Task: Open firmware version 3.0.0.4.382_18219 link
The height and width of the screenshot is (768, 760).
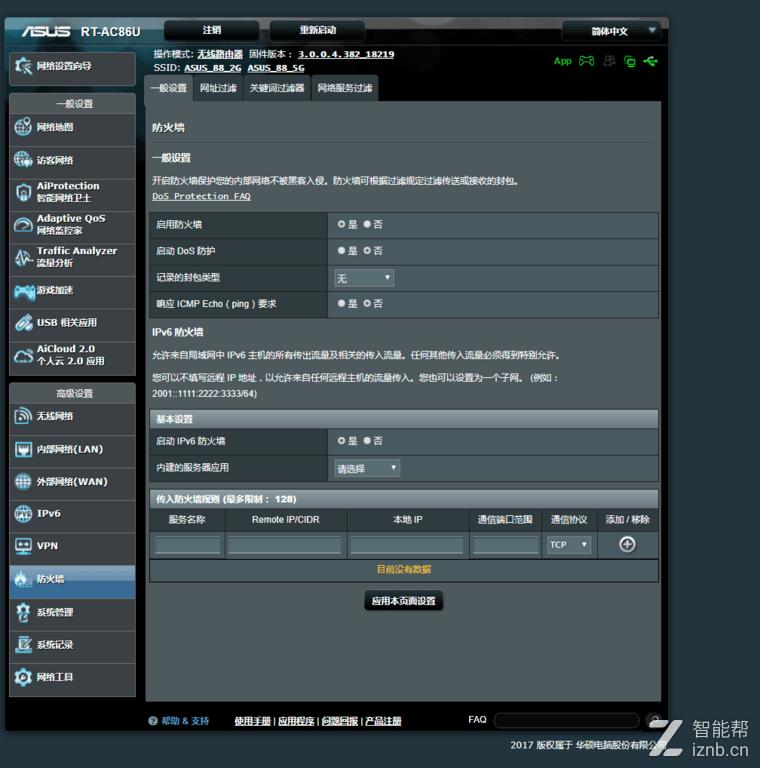Action: click(x=346, y=54)
